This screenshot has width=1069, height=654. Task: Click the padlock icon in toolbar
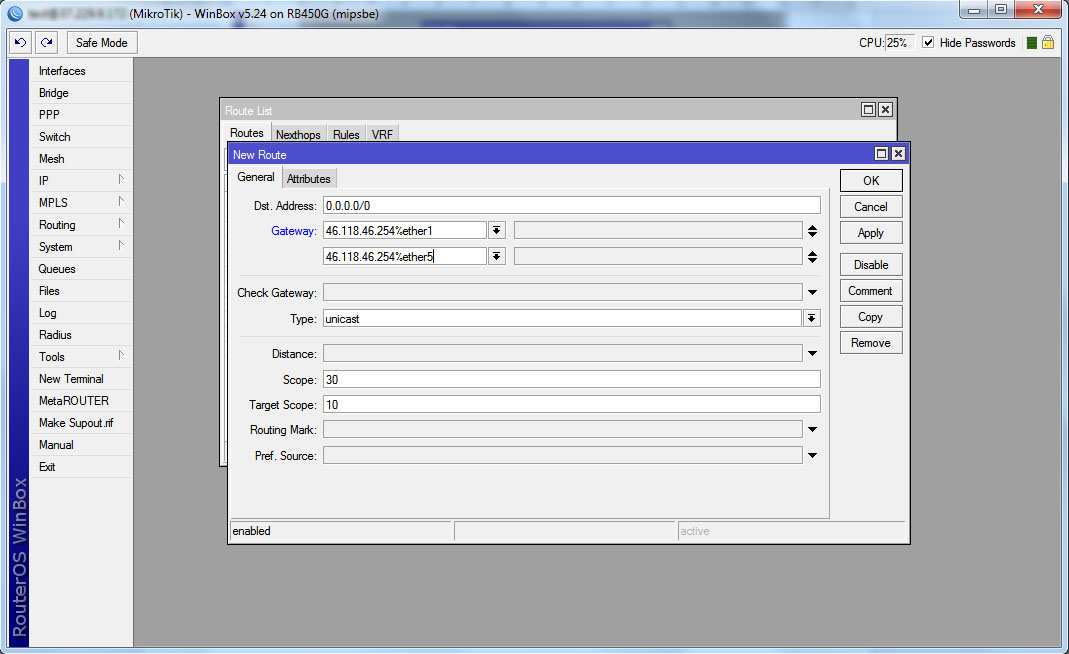coord(1048,43)
